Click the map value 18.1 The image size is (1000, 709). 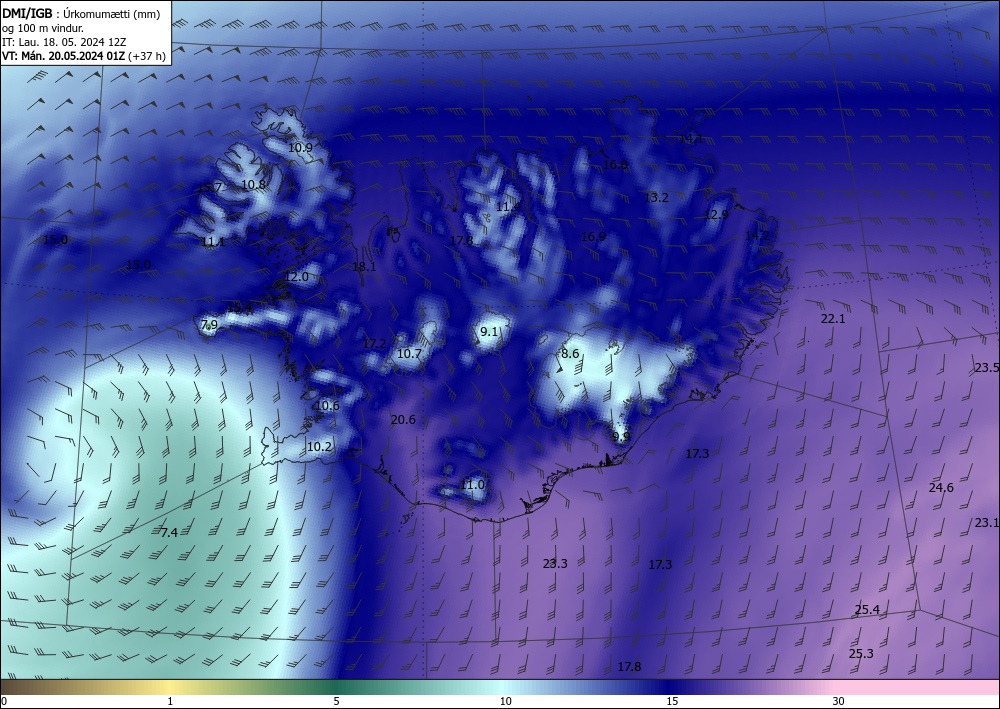coord(364,267)
